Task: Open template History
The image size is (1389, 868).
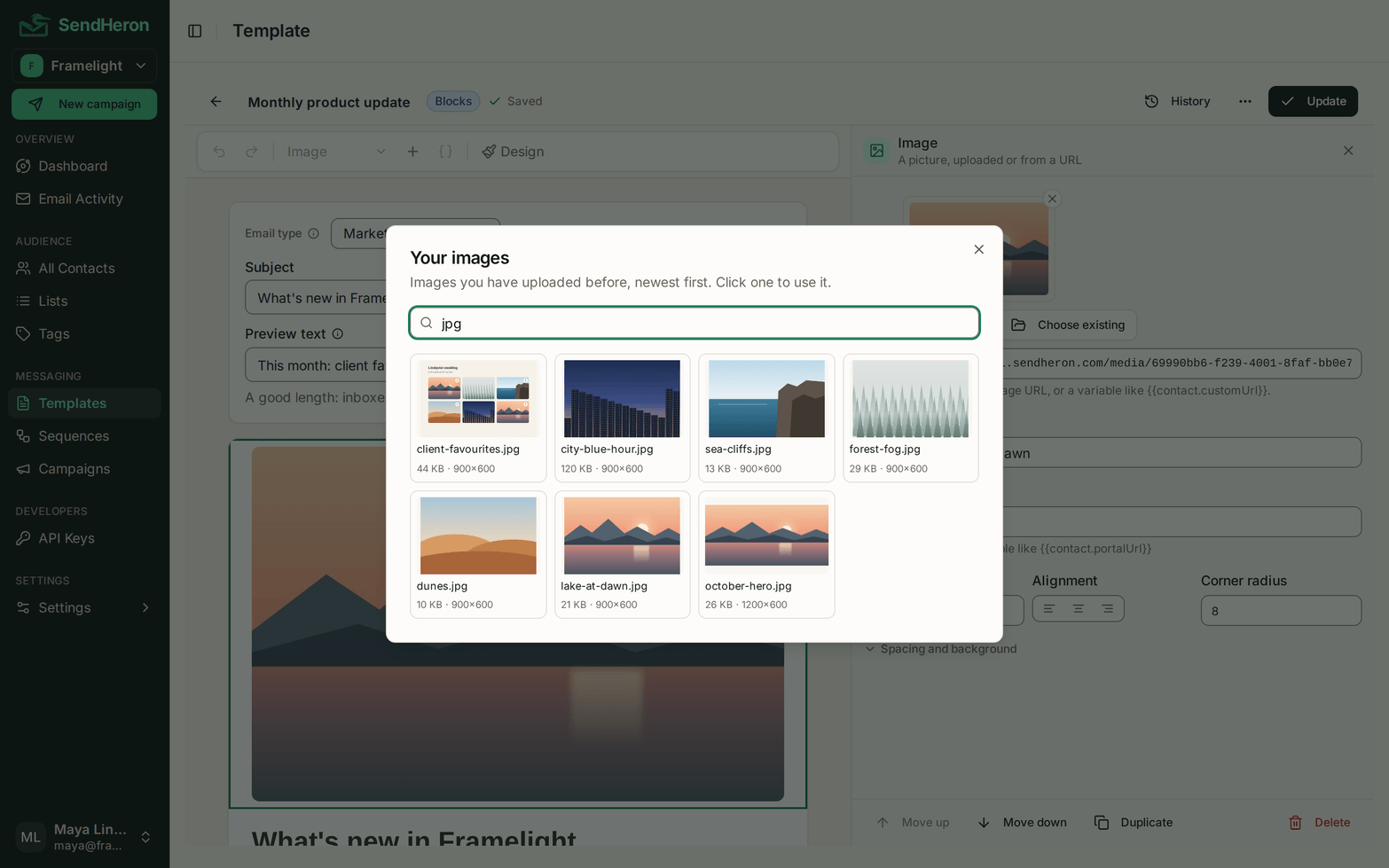Action: coord(1177,101)
